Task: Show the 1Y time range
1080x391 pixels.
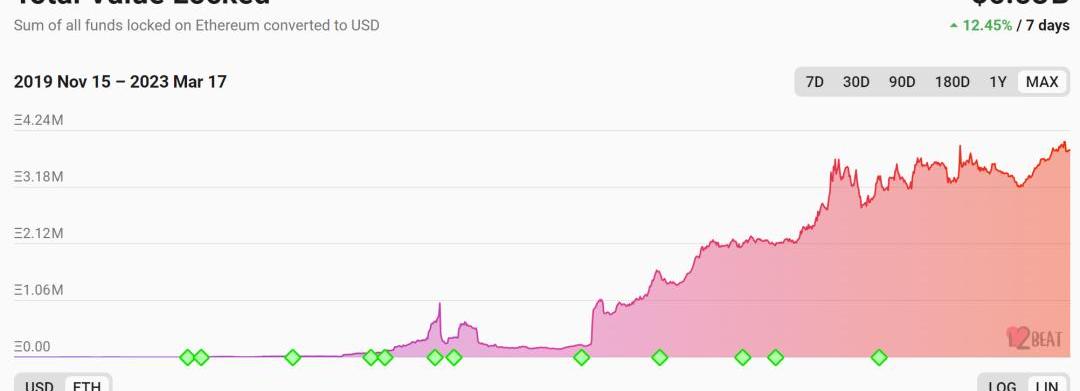Action: point(998,82)
